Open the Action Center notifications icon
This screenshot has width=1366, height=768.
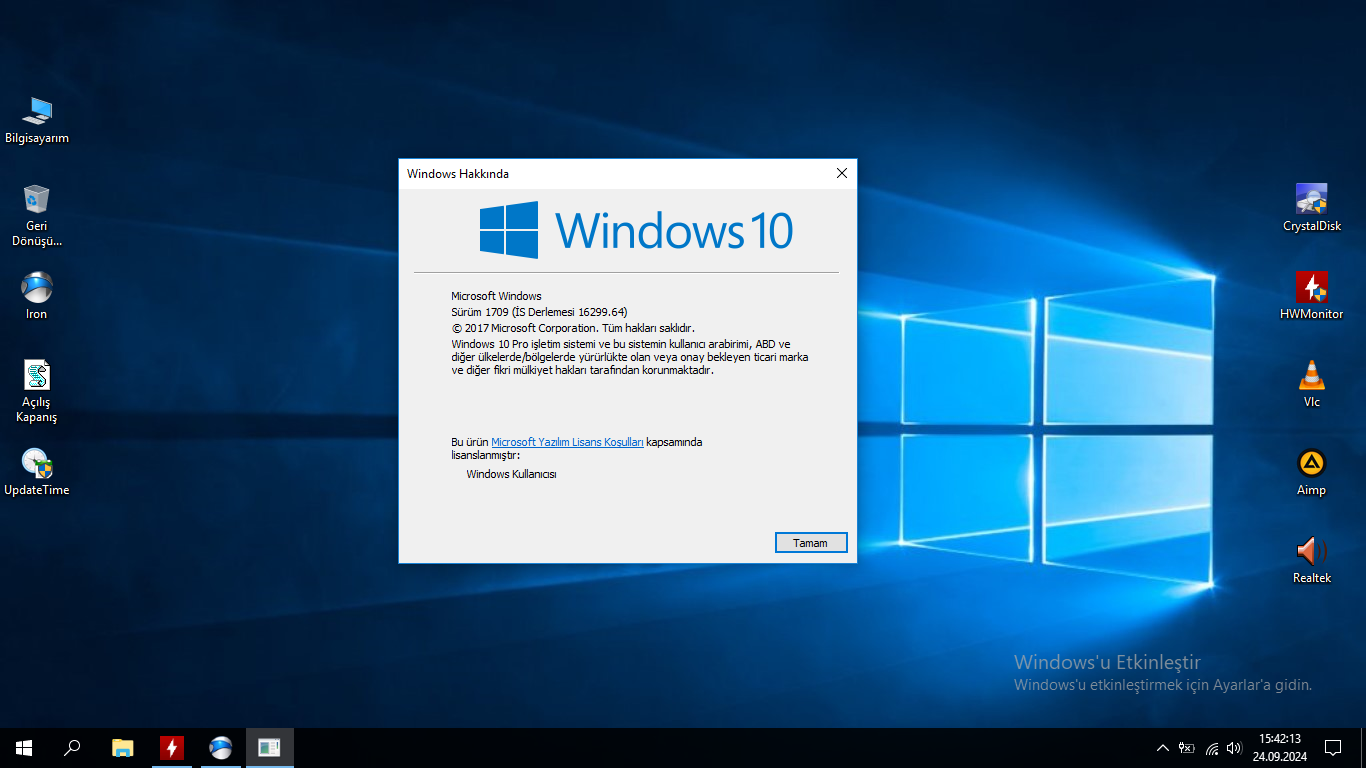coord(1333,748)
